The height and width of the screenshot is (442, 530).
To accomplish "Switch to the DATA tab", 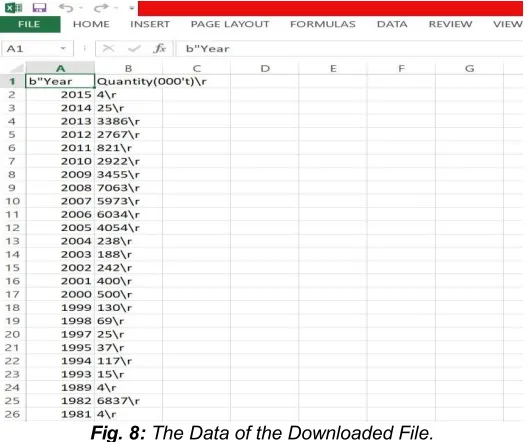I will [x=392, y=24].
